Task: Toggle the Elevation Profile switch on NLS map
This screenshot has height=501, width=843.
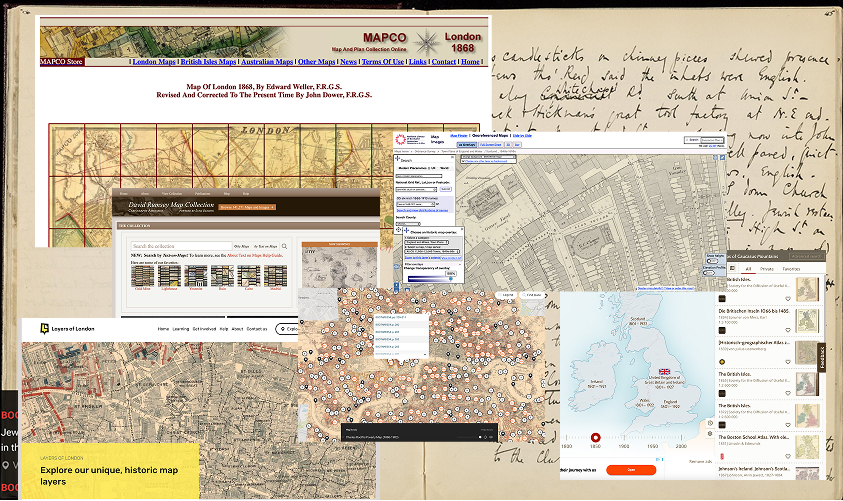Action: 709,273
